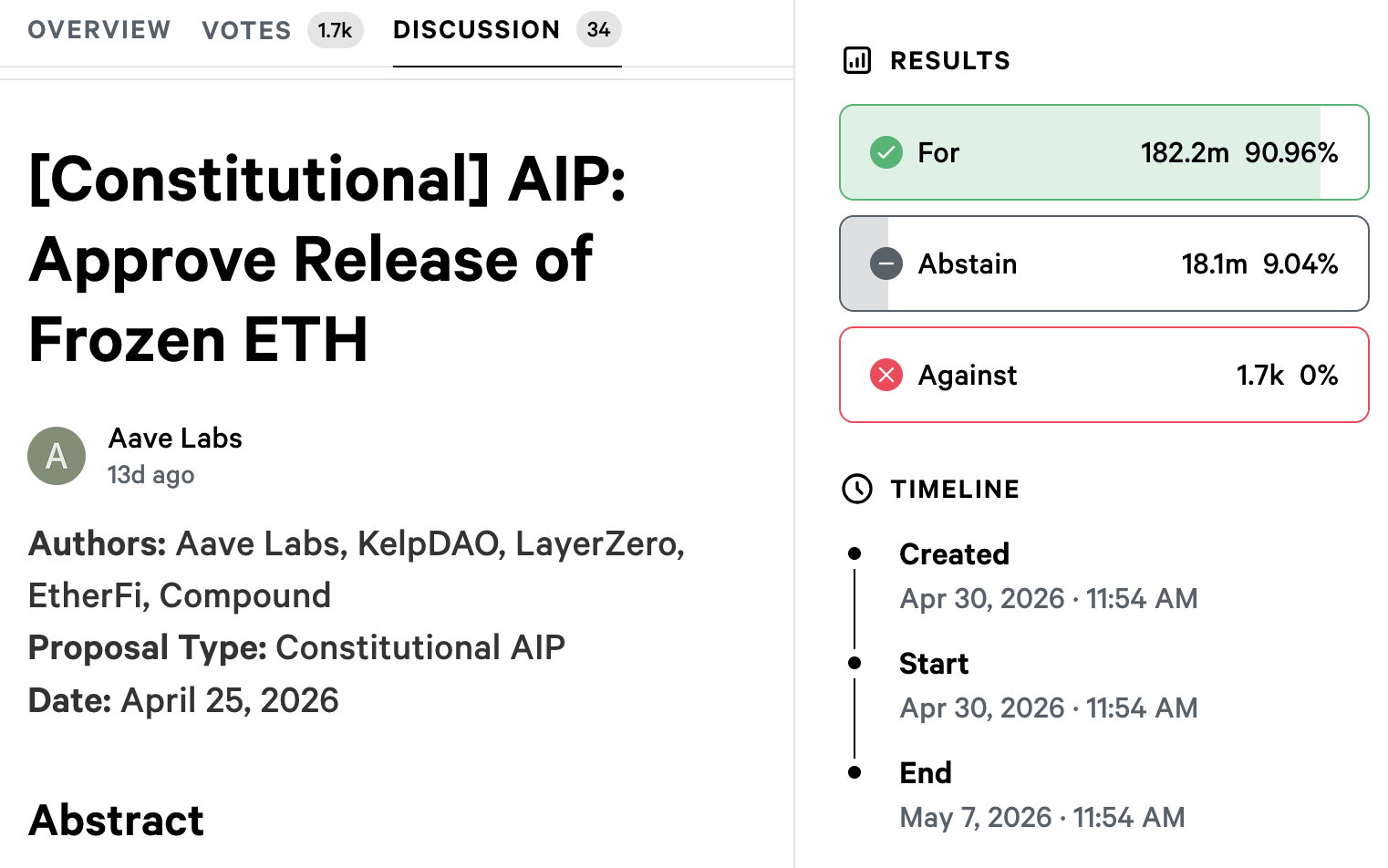Click the Aave Labs avatar
Viewport: 1388px width, 868px height.
point(57,456)
